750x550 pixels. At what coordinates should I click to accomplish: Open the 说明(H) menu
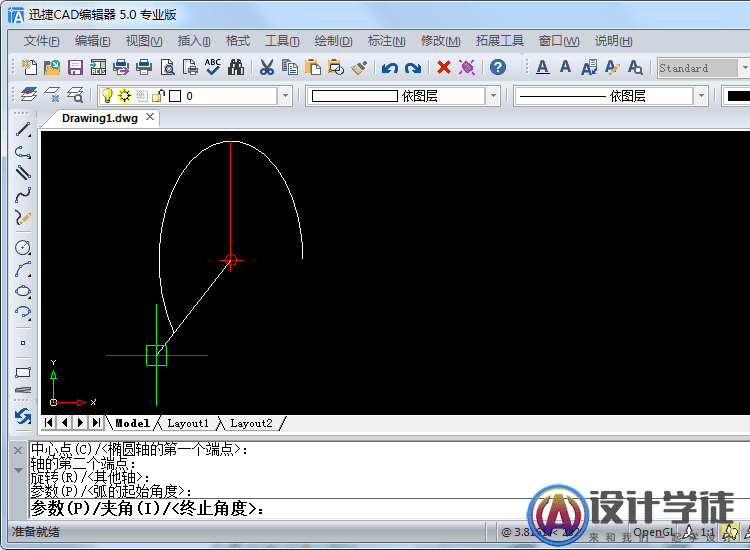point(613,41)
